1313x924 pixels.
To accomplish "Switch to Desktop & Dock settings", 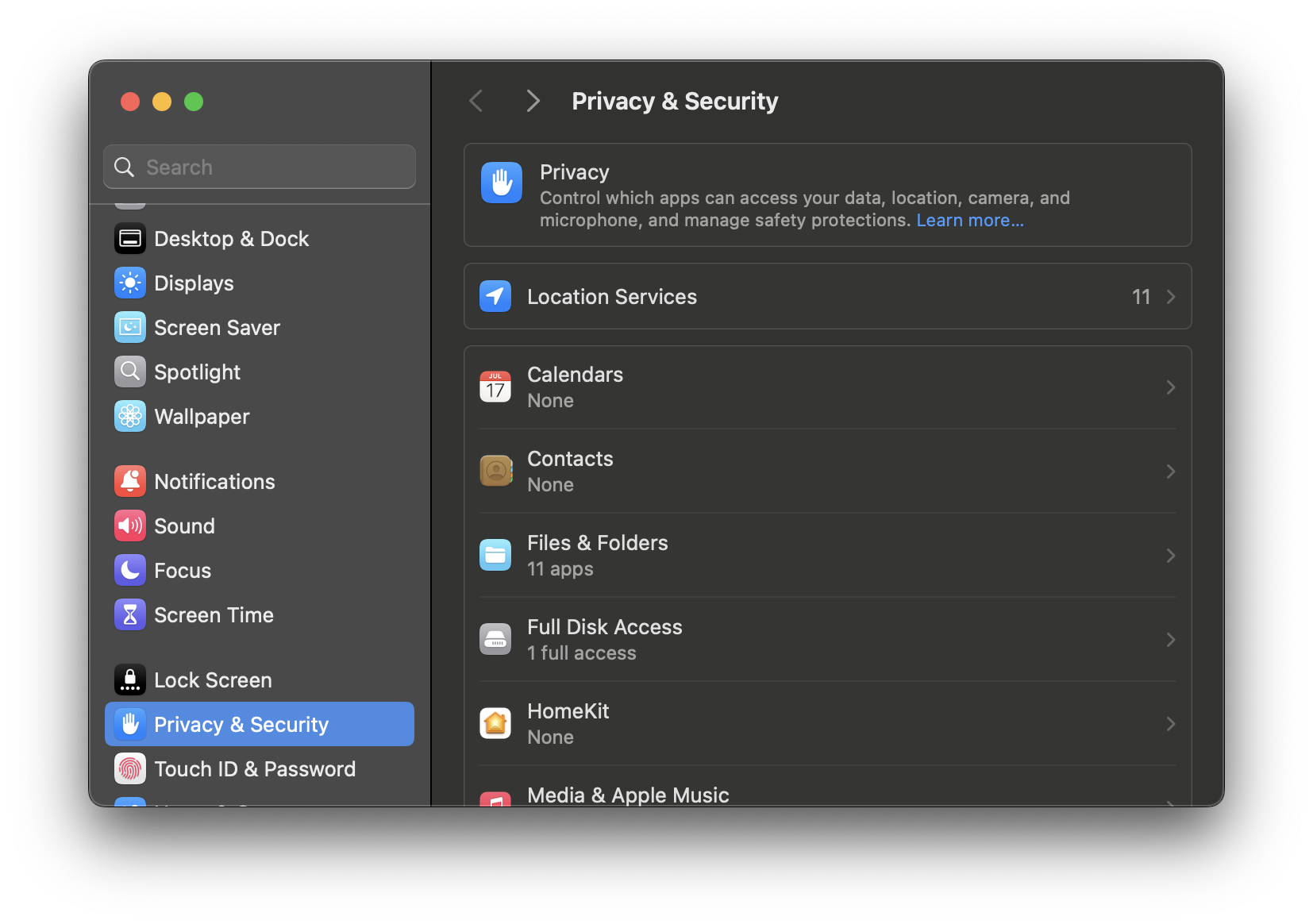I will click(x=231, y=238).
